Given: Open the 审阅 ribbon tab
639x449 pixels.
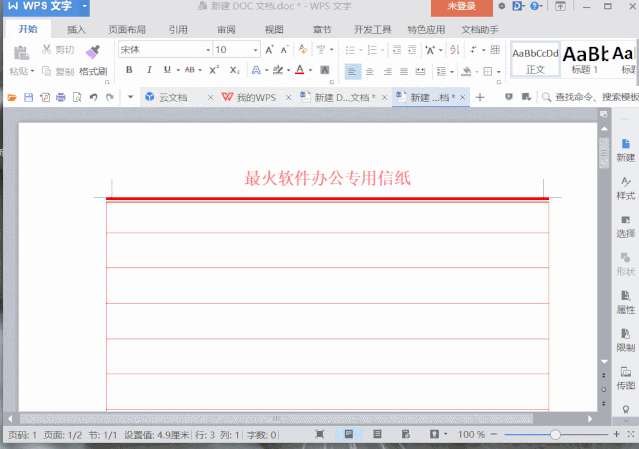Looking at the screenshot, I should pos(226,29).
